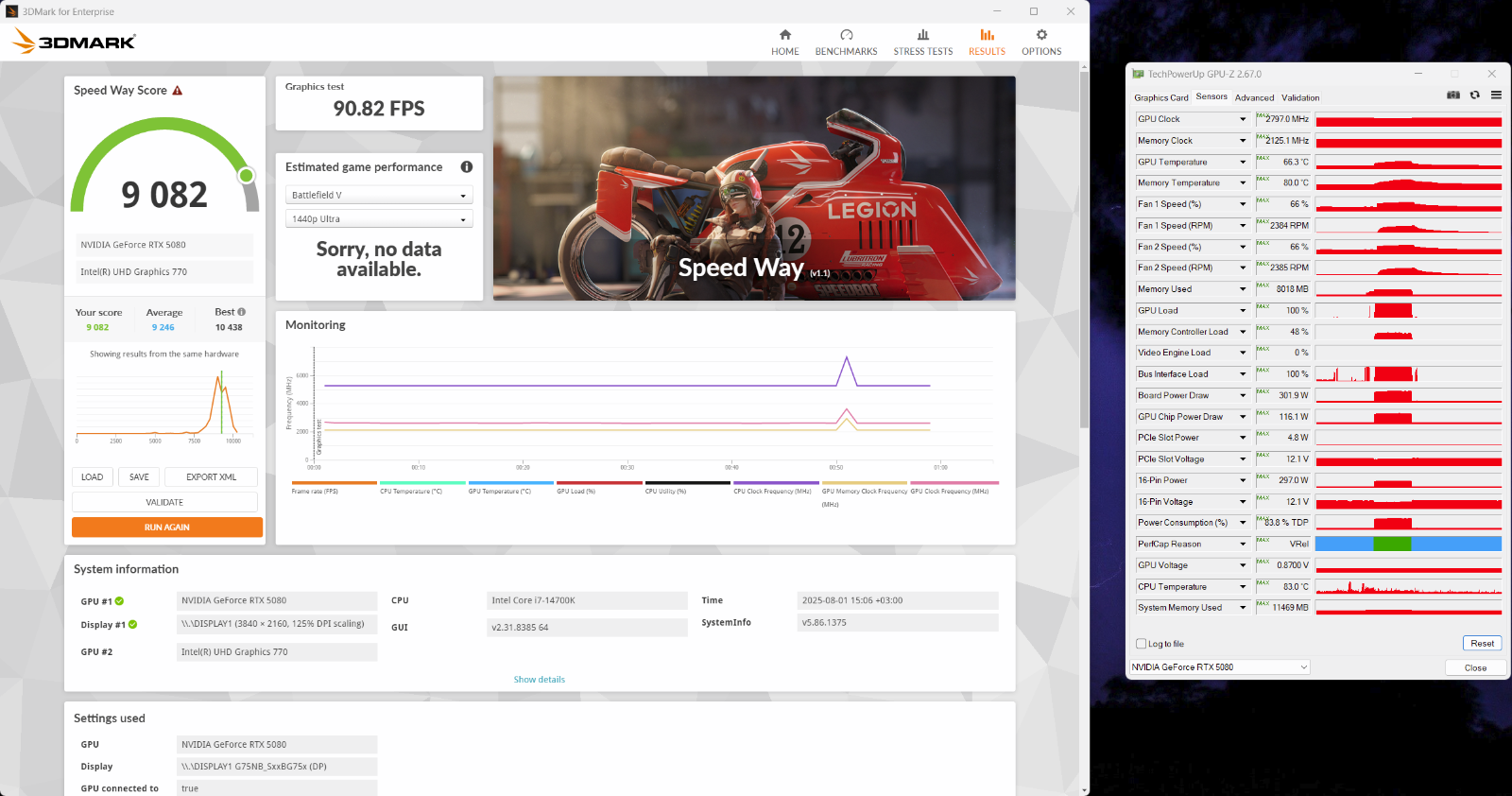The image size is (1512, 796).
Task: Click the Frame rate (FPS) legend color bar
Action: click(335, 482)
